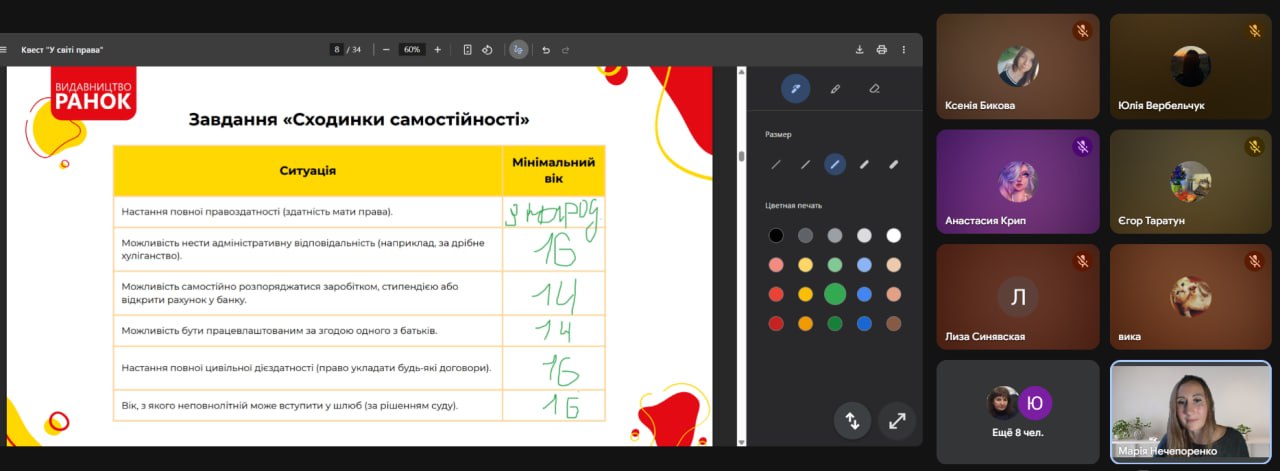The height and width of the screenshot is (471, 1280).
Task: Select the highlighter tool
Action: pos(835,89)
